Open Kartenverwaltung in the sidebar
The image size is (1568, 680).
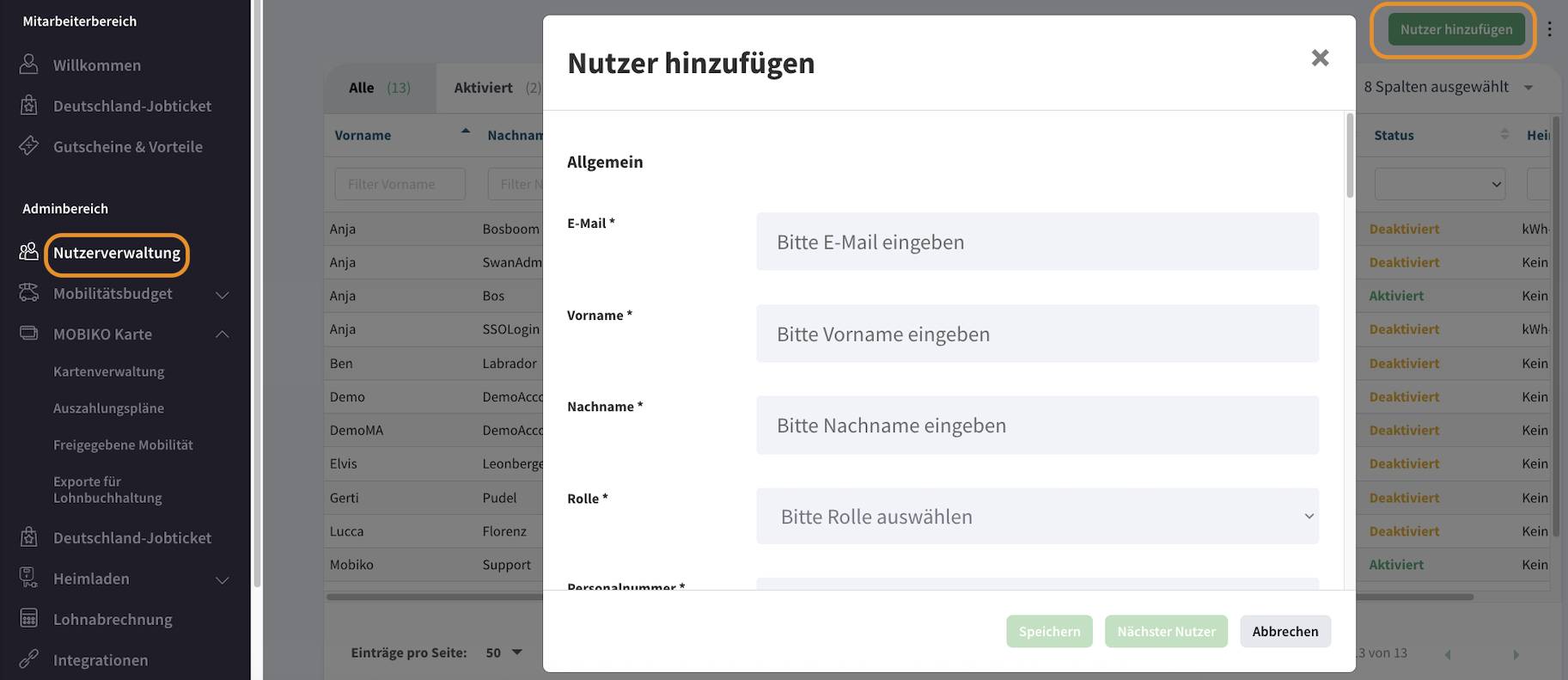pos(108,371)
